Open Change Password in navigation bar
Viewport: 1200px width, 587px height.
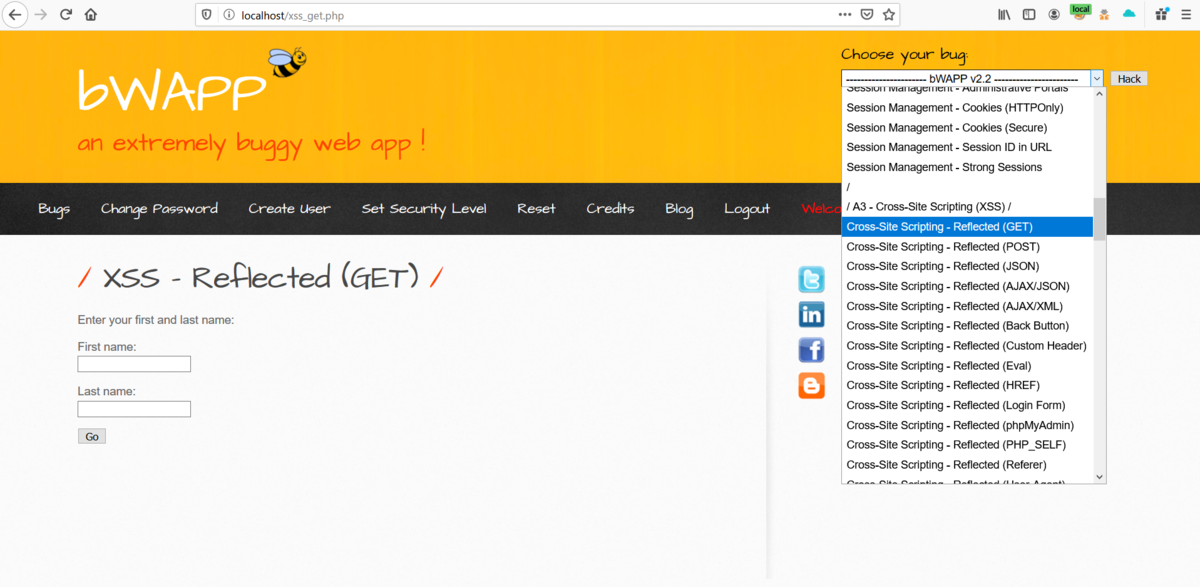[x=159, y=209]
